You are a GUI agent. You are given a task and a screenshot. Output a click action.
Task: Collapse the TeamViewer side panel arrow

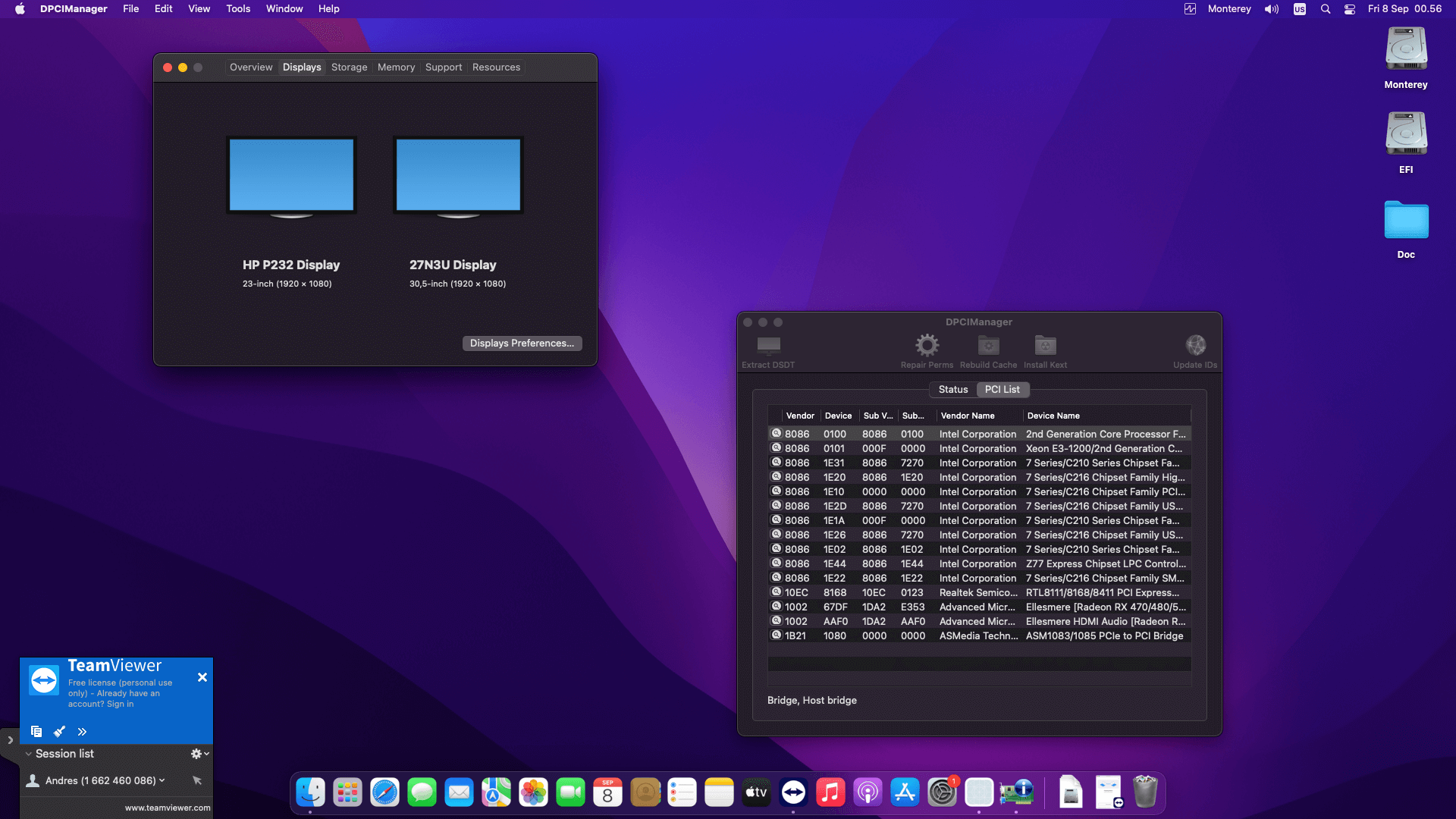[10, 740]
